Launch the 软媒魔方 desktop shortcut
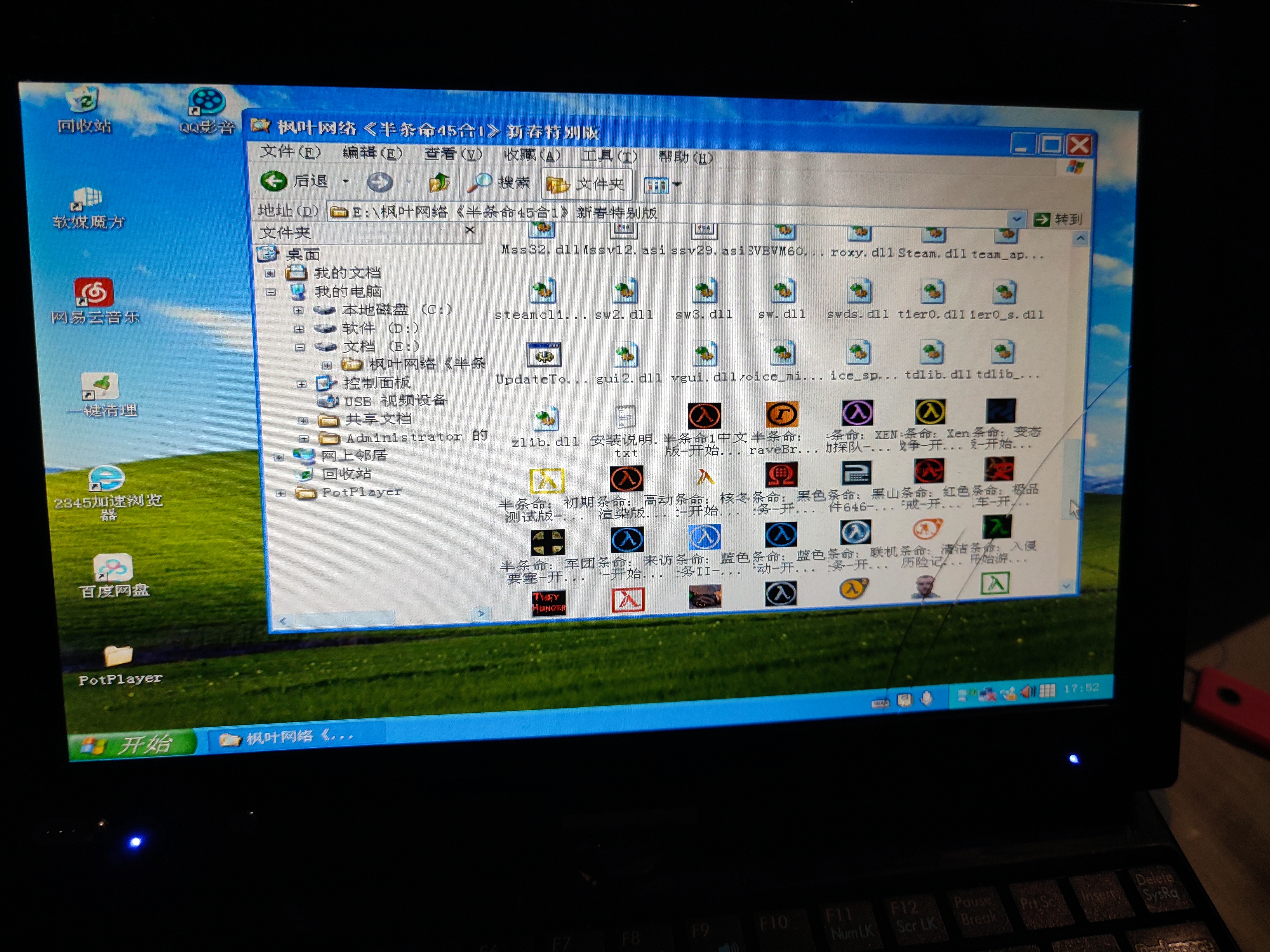The image size is (1270, 952). click(x=87, y=208)
